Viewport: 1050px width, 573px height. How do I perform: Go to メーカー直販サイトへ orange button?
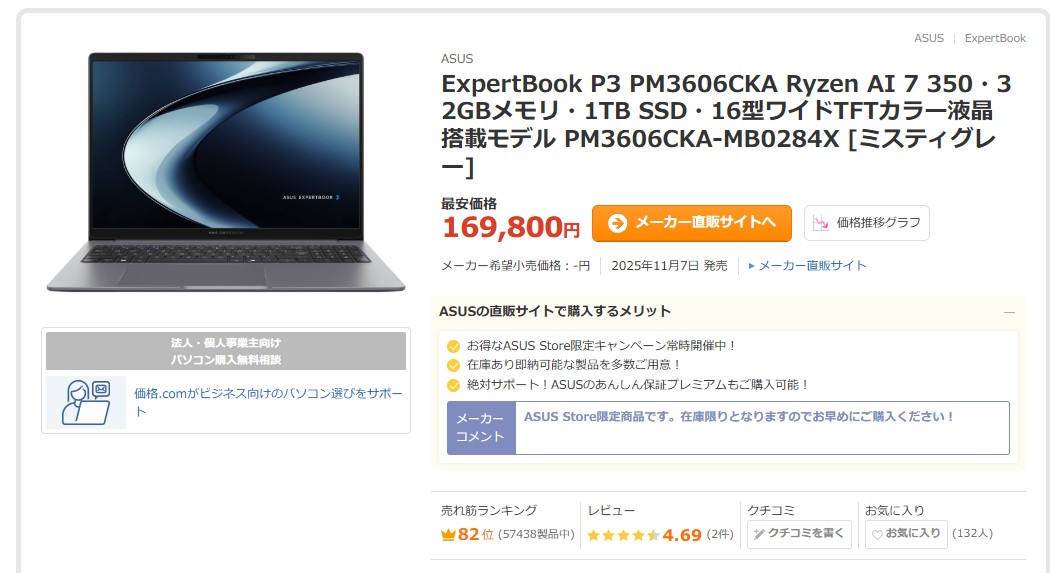[x=692, y=223]
